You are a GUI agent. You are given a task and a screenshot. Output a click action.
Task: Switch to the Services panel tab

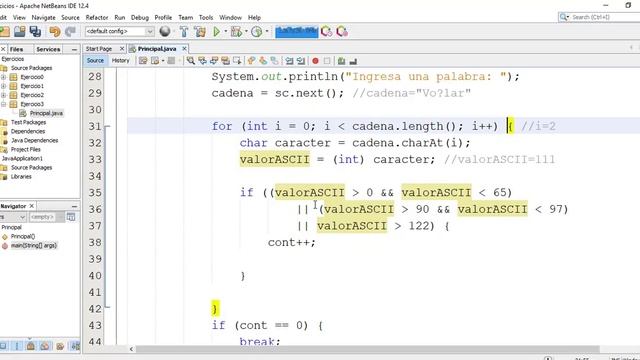click(x=48, y=49)
